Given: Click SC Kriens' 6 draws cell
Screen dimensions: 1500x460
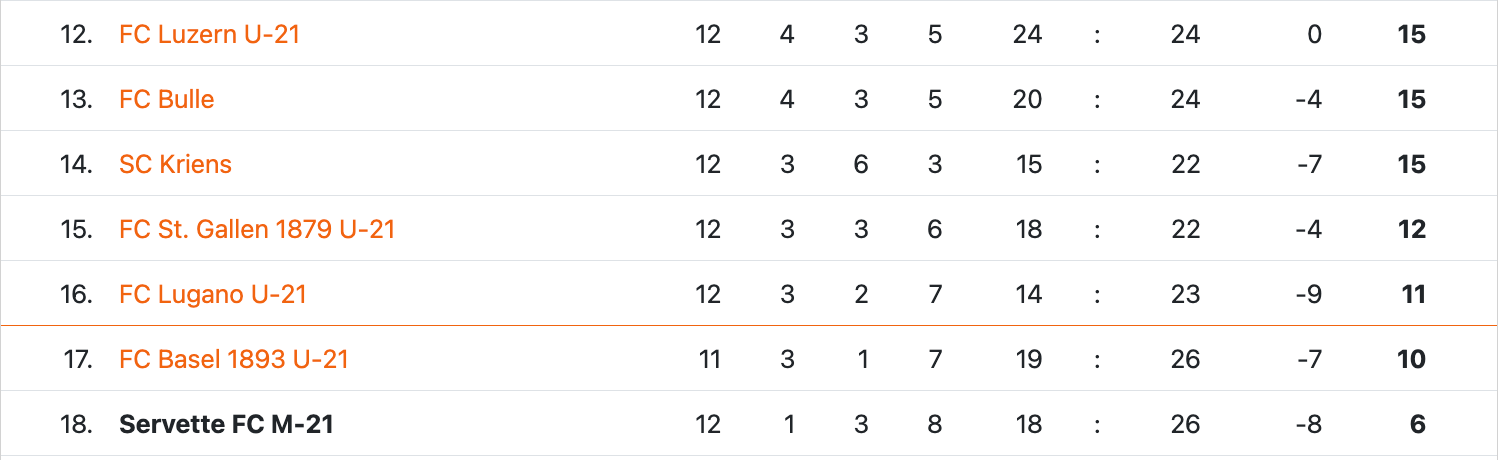Looking at the screenshot, I should pyautogui.click(x=861, y=164).
